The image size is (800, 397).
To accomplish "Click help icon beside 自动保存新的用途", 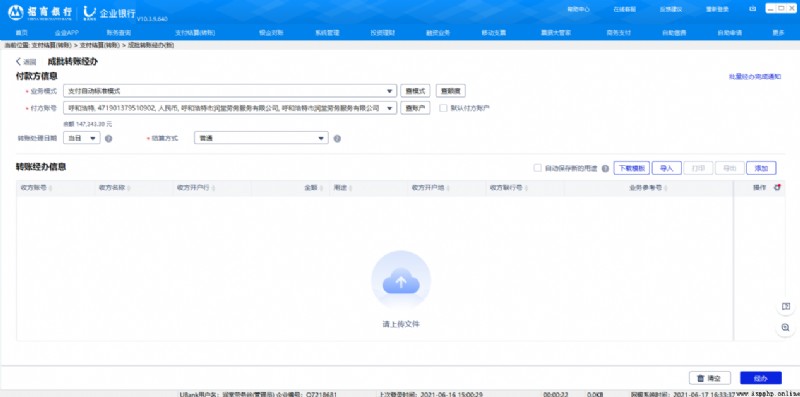I will (x=605, y=168).
